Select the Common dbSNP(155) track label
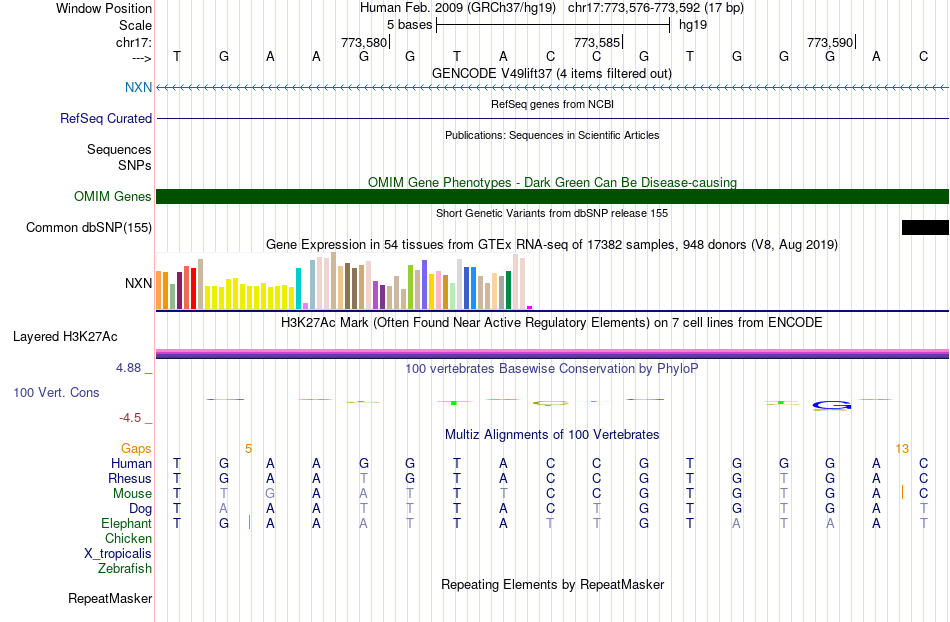This screenshot has height=622, width=950. [x=88, y=228]
